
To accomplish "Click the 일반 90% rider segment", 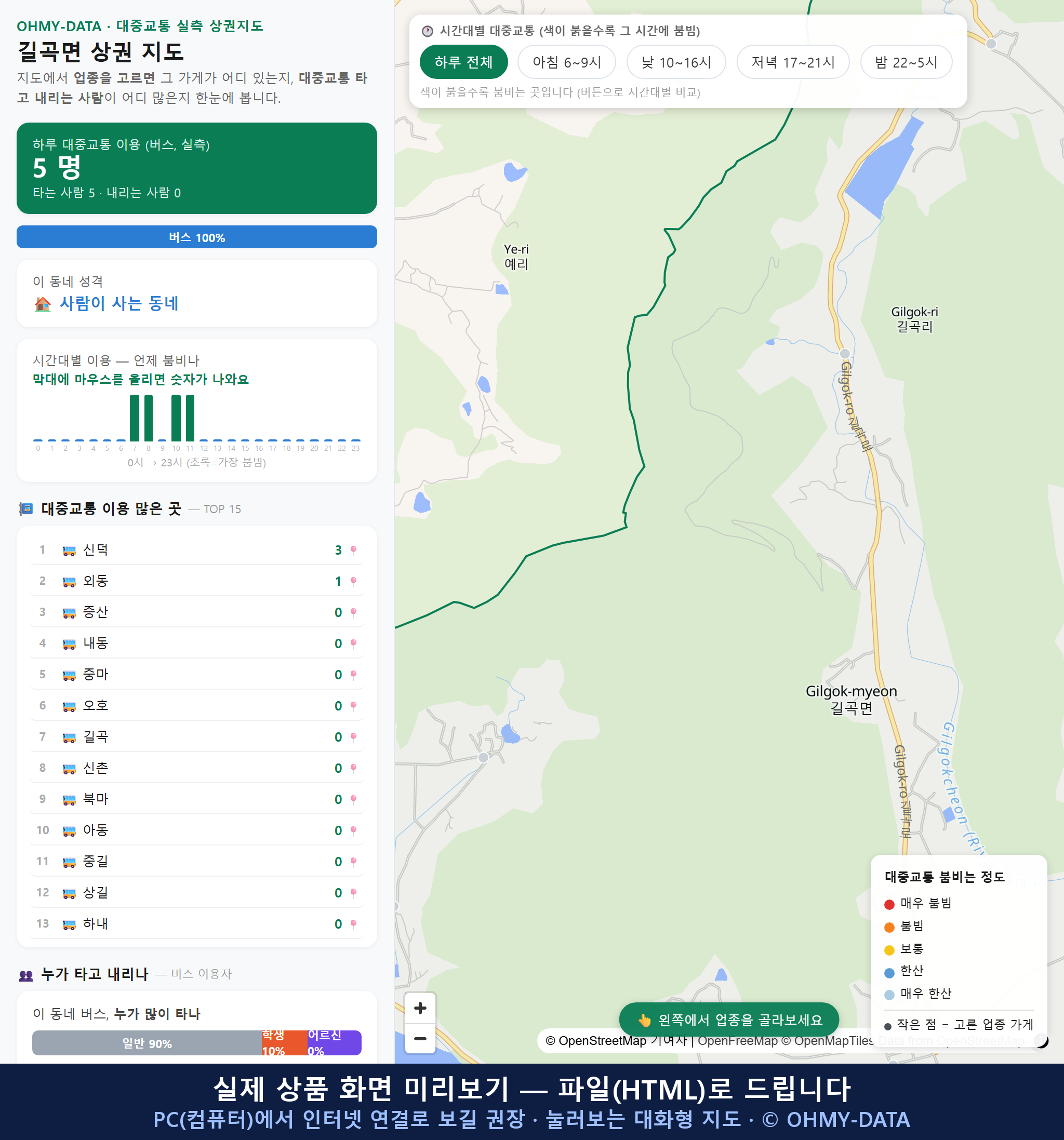I will click(147, 1042).
